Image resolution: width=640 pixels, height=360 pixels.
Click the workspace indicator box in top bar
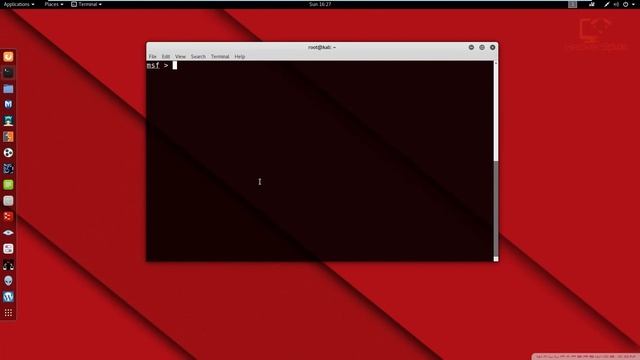point(572,4)
